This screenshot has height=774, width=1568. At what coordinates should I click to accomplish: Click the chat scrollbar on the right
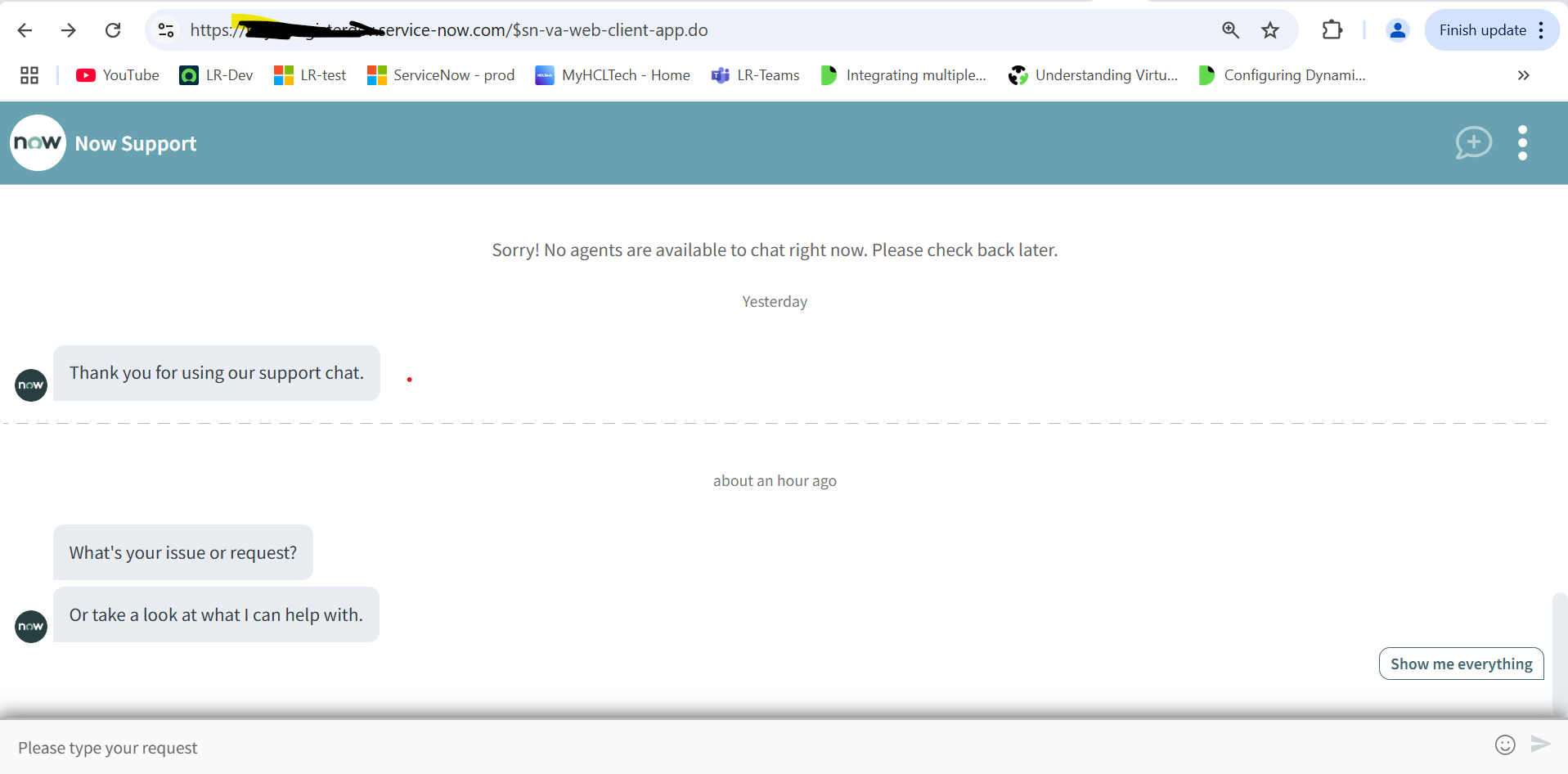pos(1558,646)
